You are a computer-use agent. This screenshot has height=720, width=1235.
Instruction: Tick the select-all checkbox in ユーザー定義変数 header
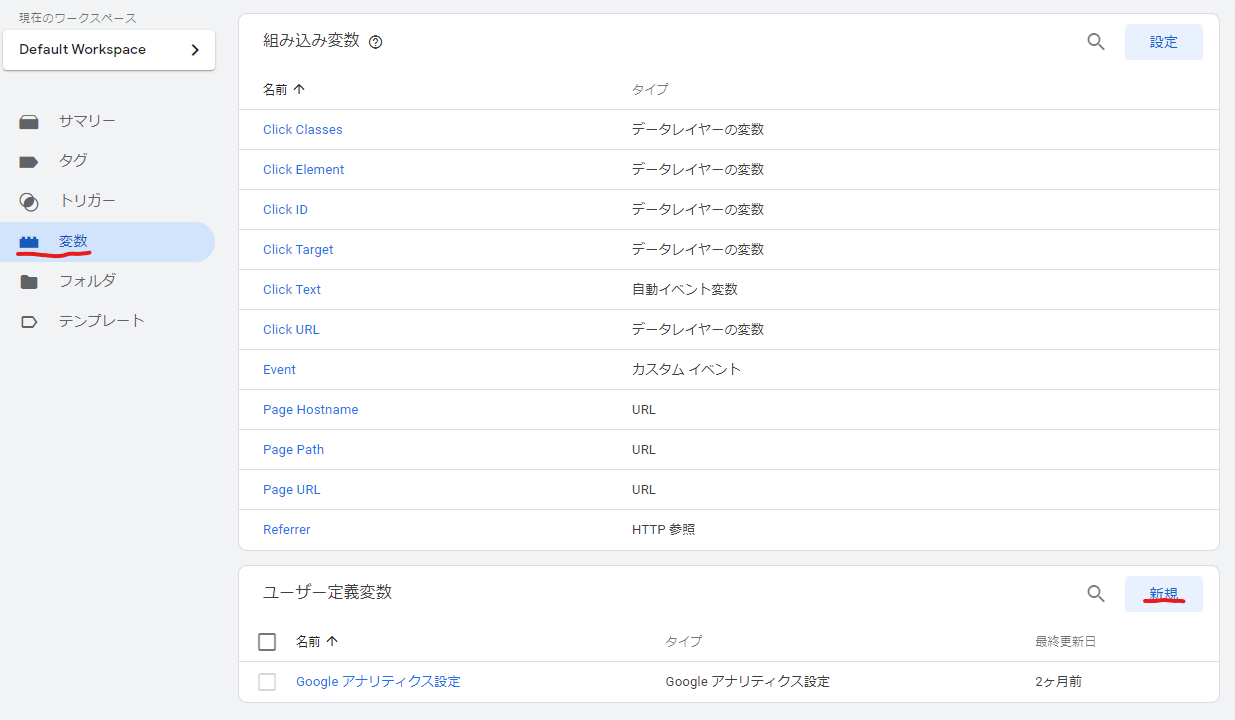267,642
